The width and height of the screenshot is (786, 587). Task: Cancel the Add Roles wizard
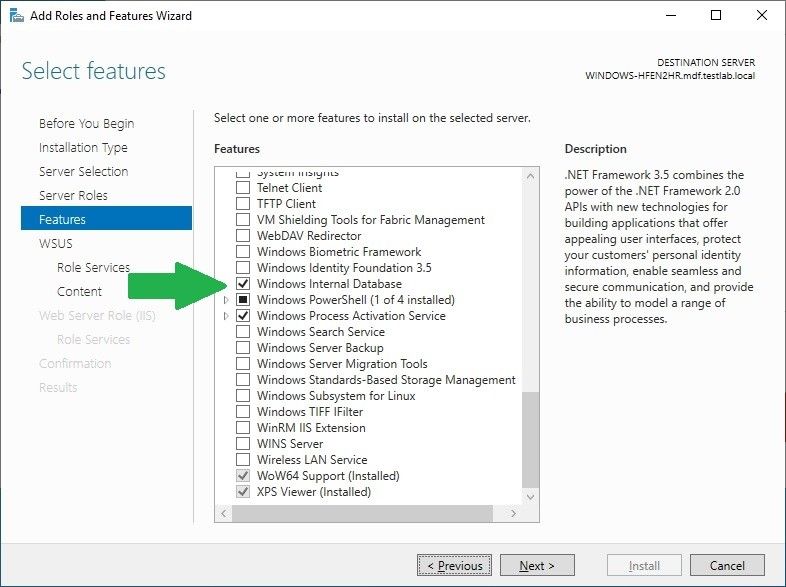[727, 565]
